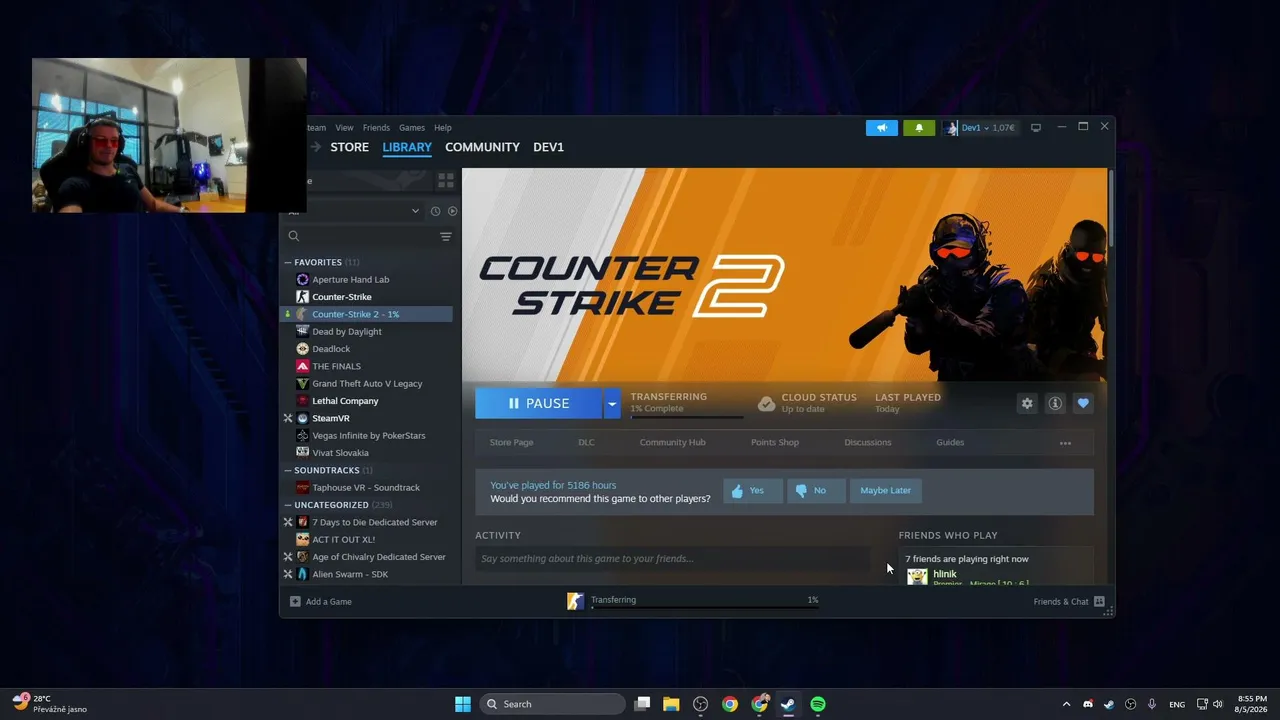
Task: Open more links with the three-dots icon
Action: tap(1065, 443)
